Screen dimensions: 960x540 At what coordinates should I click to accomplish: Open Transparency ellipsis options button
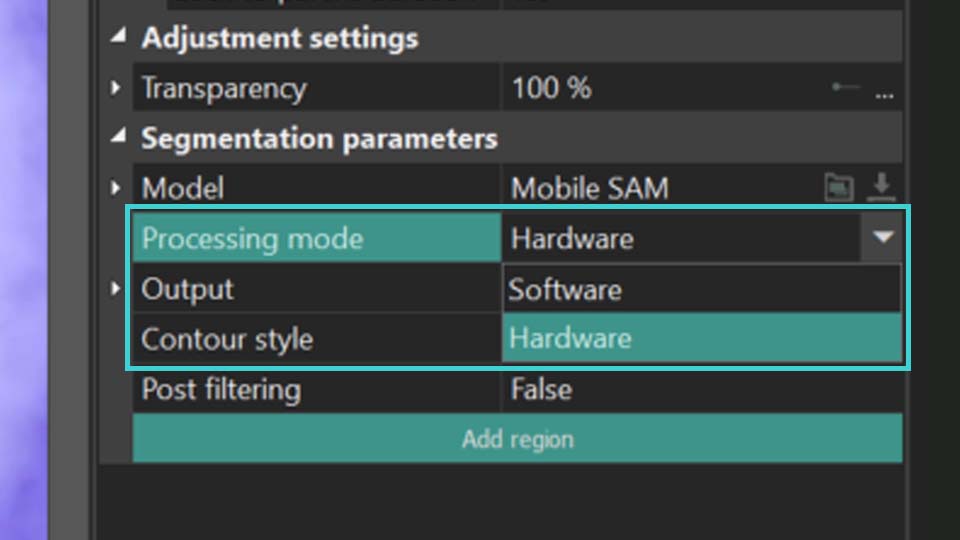click(885, 95)
